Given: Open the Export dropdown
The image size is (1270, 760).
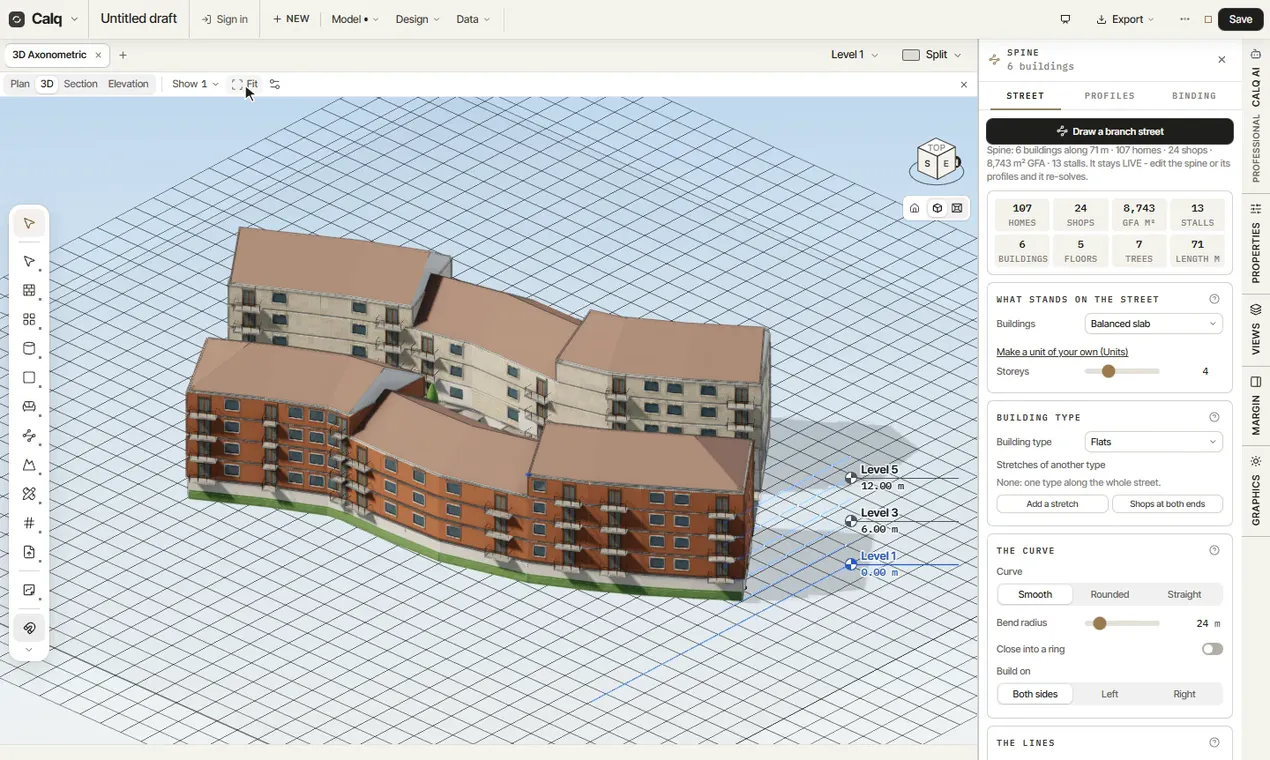Looking at the screenshot, I should click(x=1126, y=19).
